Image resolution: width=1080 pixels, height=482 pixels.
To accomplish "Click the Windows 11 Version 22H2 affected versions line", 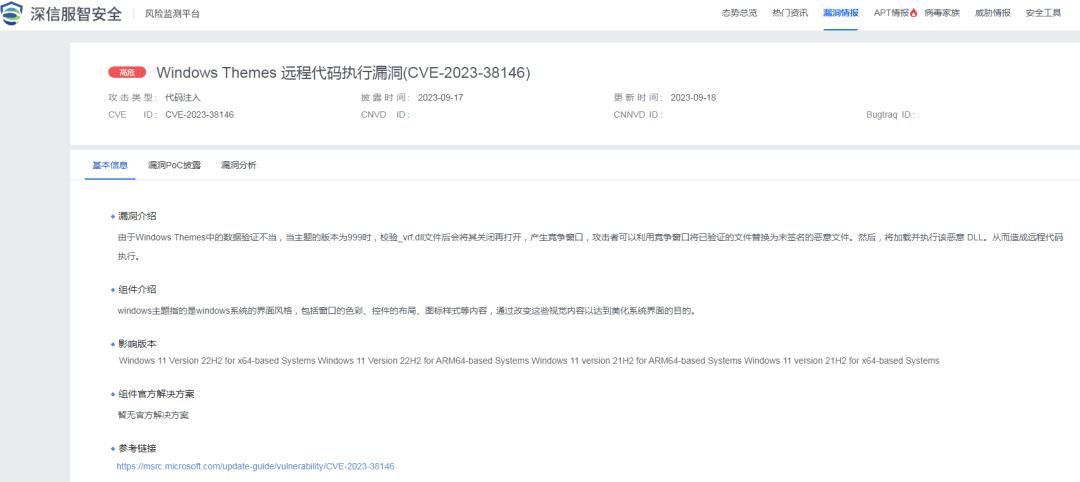I will click(x=529, y=361).
